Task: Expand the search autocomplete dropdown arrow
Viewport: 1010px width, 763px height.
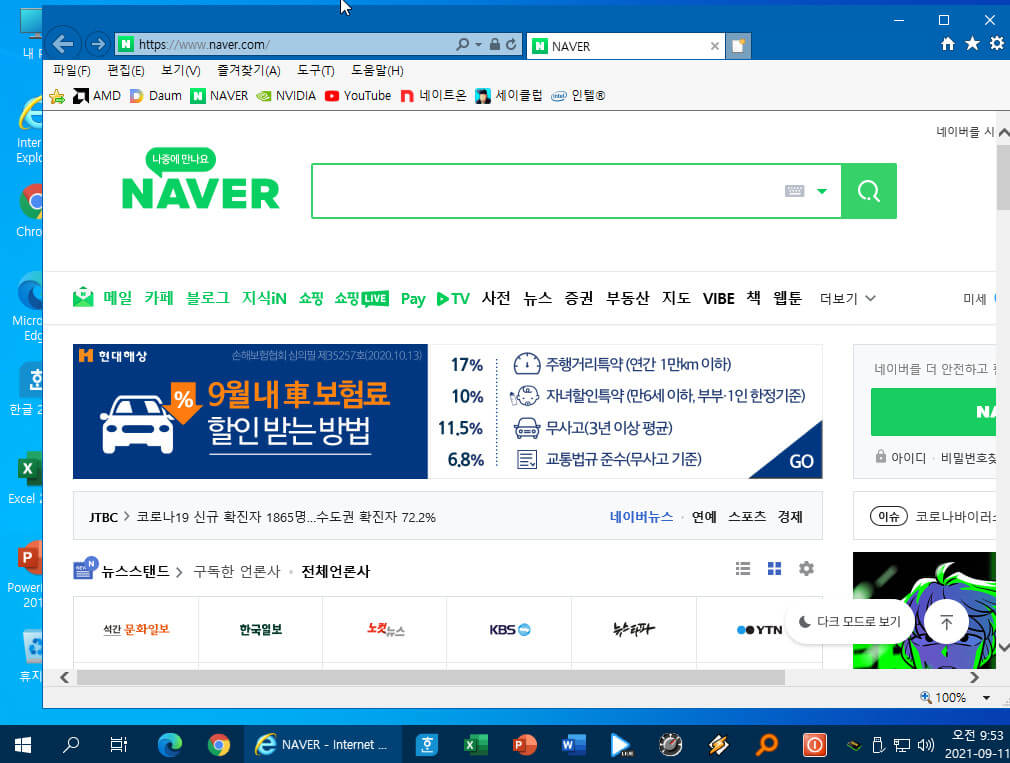Action: click(x=822, y=191)
